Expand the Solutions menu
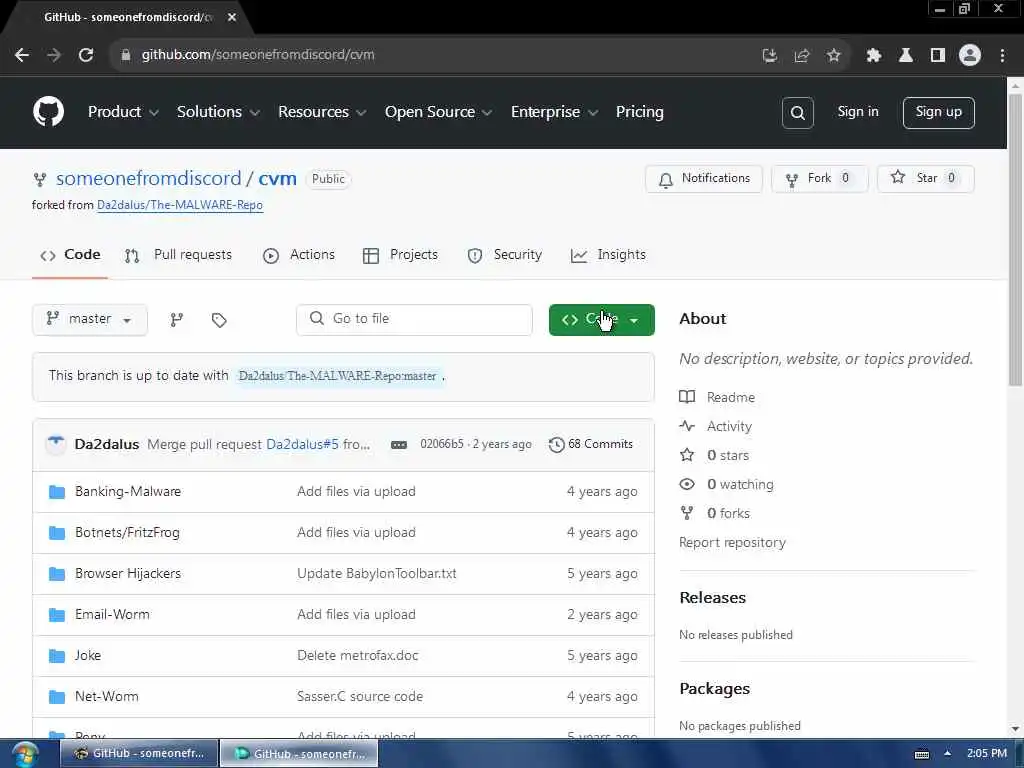Image resolution: width=1024 pixels, height=768 pixels. click(x=218, y=112)
